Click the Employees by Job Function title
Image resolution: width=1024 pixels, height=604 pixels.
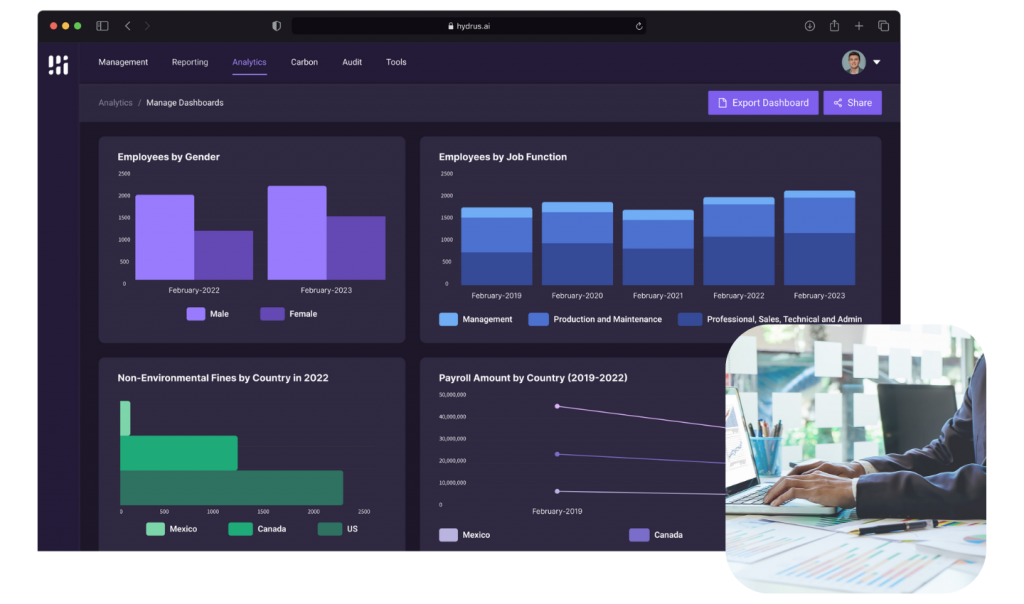click(503, 157)
